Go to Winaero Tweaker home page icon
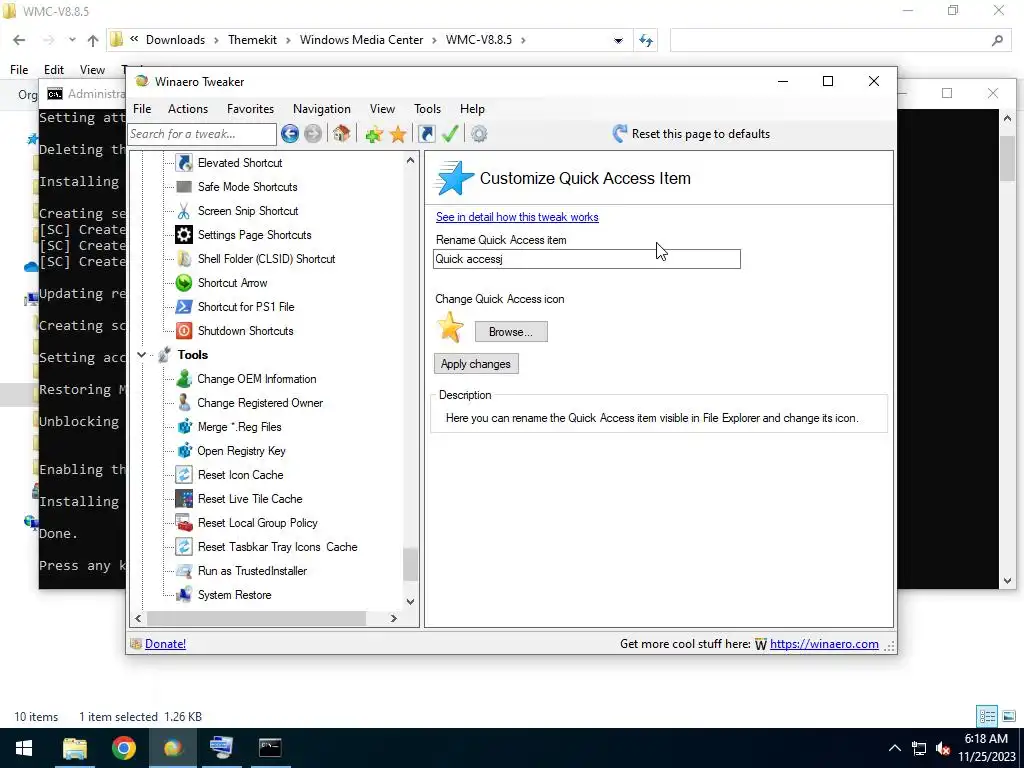This screenshot has height=768, width=1024. [341, 134]
